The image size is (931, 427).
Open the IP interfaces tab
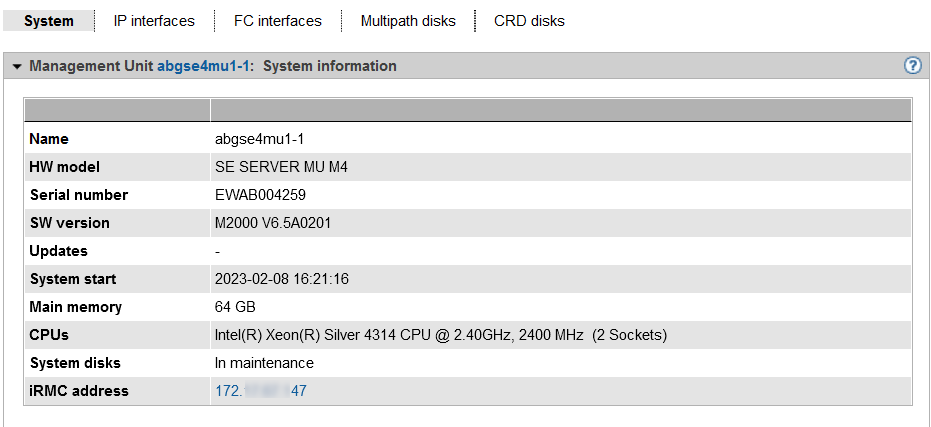(x=154, y=21)
